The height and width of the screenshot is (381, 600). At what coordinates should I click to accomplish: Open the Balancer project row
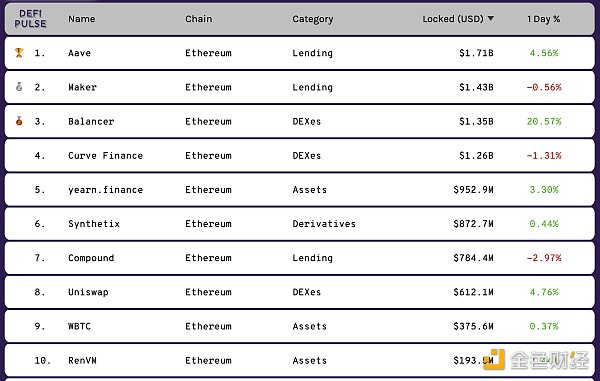coord(300,121)
